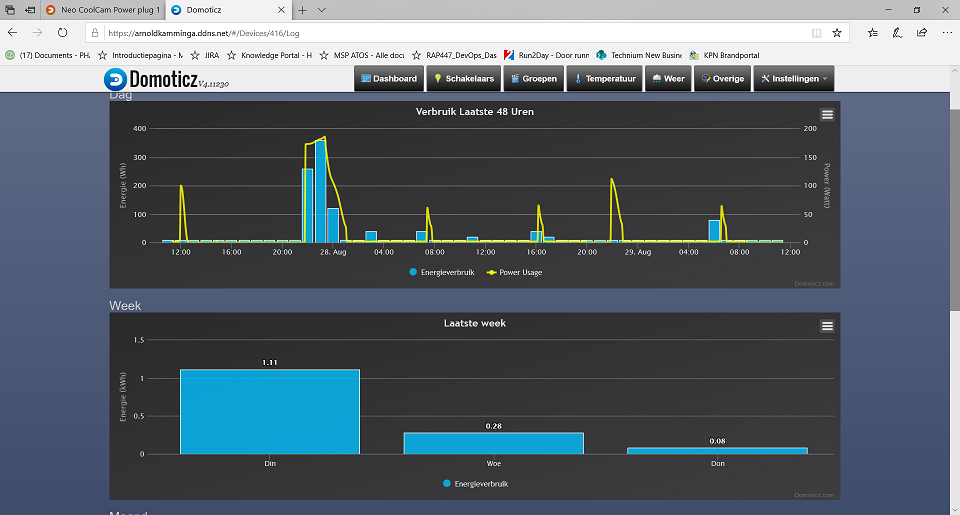Go back to the previous page
960x515 pixels.
pos(12,32)
